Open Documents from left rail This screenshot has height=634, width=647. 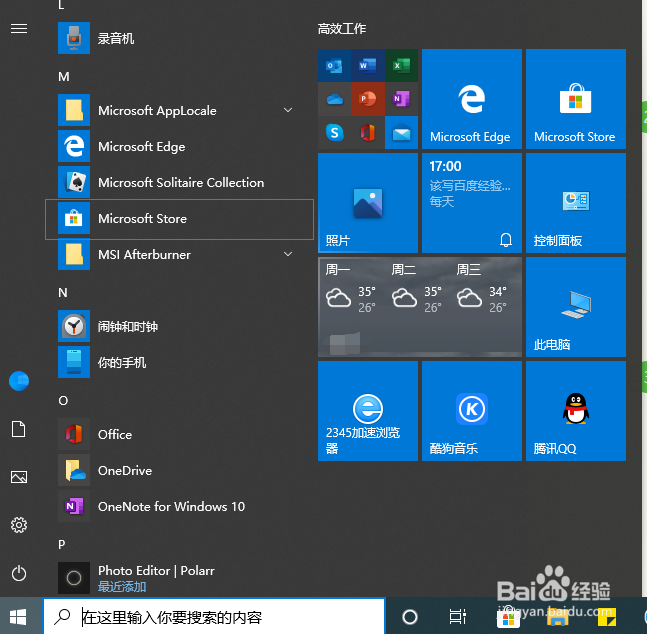(19, 429)
